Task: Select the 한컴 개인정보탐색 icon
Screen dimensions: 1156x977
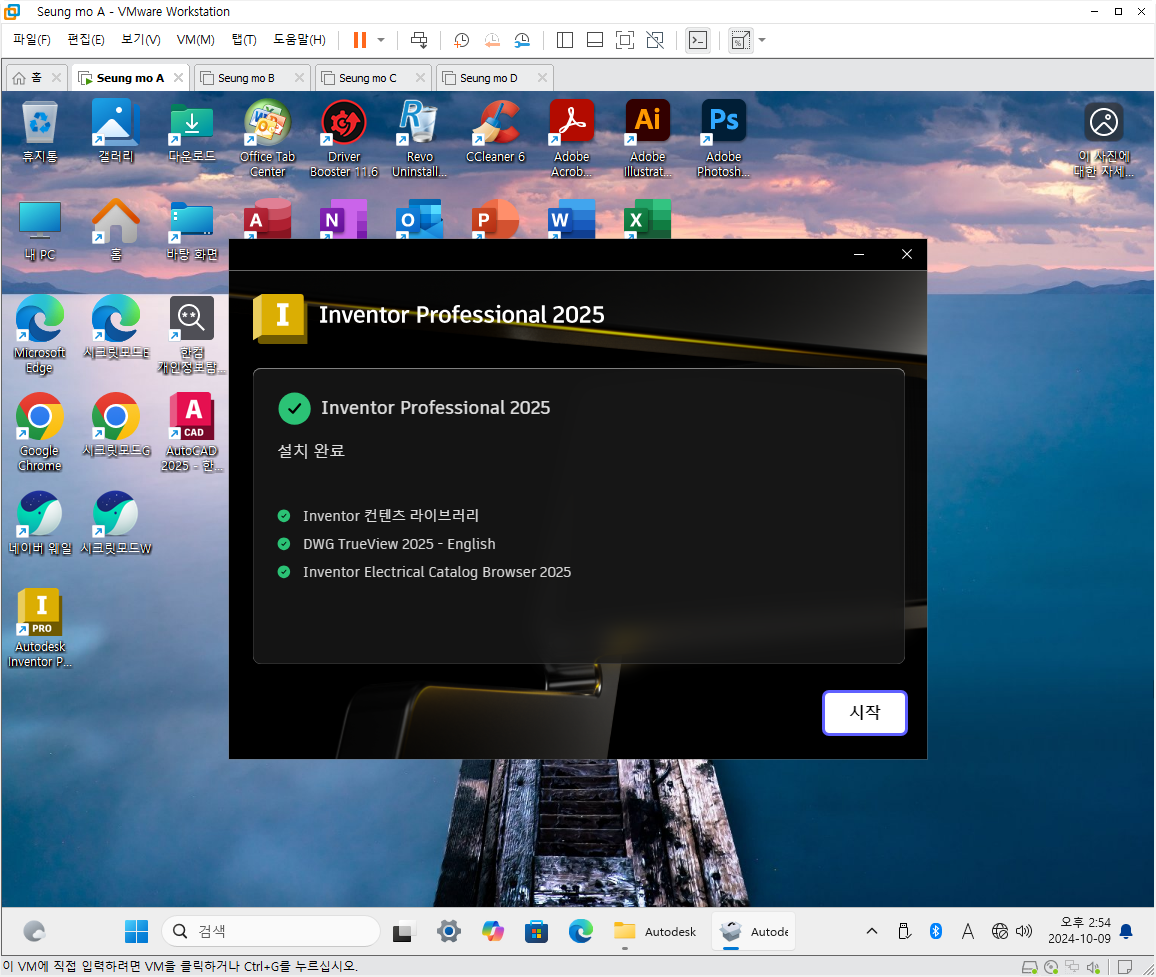Action: (x=192, y=335)
